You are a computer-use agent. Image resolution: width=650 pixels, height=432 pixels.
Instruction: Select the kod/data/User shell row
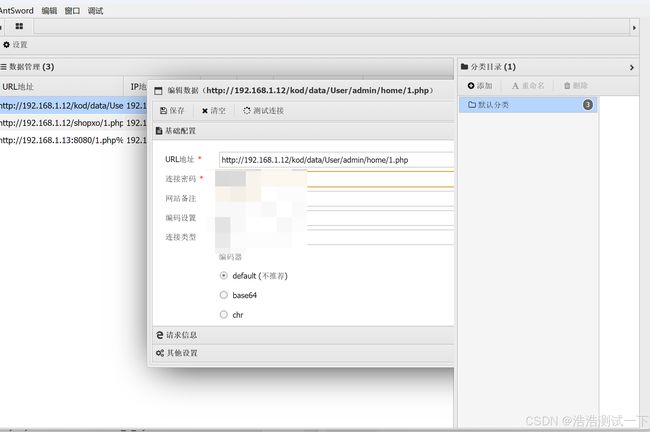click(73, 106)
